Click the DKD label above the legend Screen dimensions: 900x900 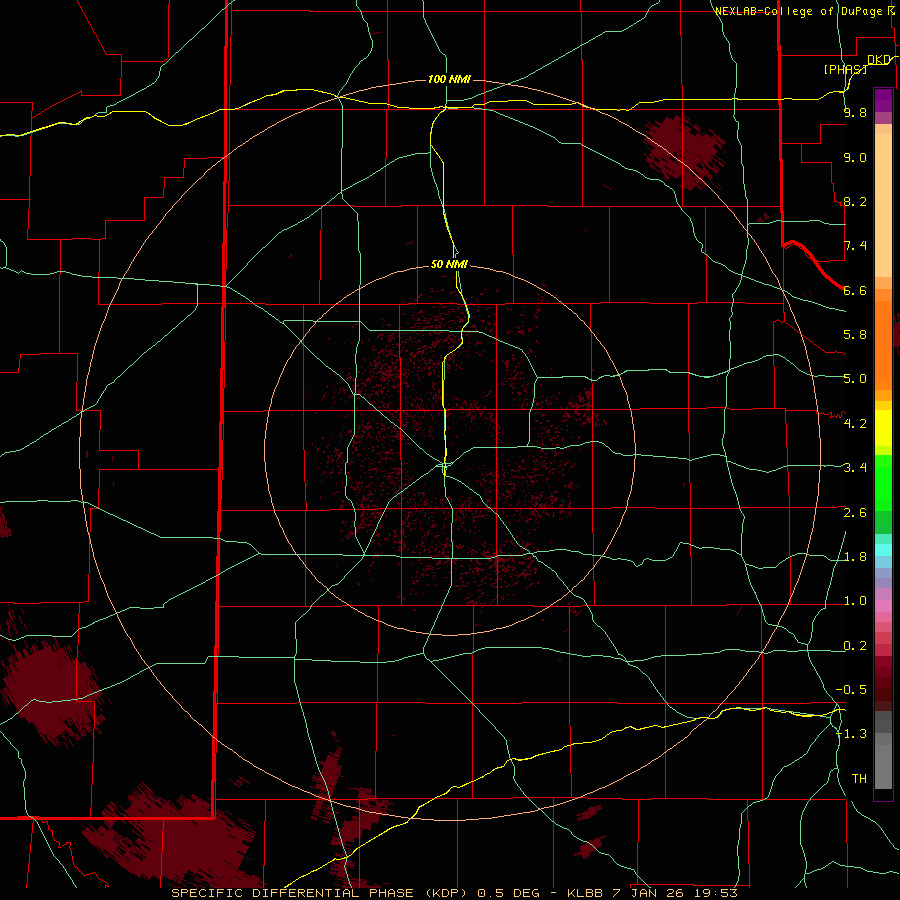point(878,60)
